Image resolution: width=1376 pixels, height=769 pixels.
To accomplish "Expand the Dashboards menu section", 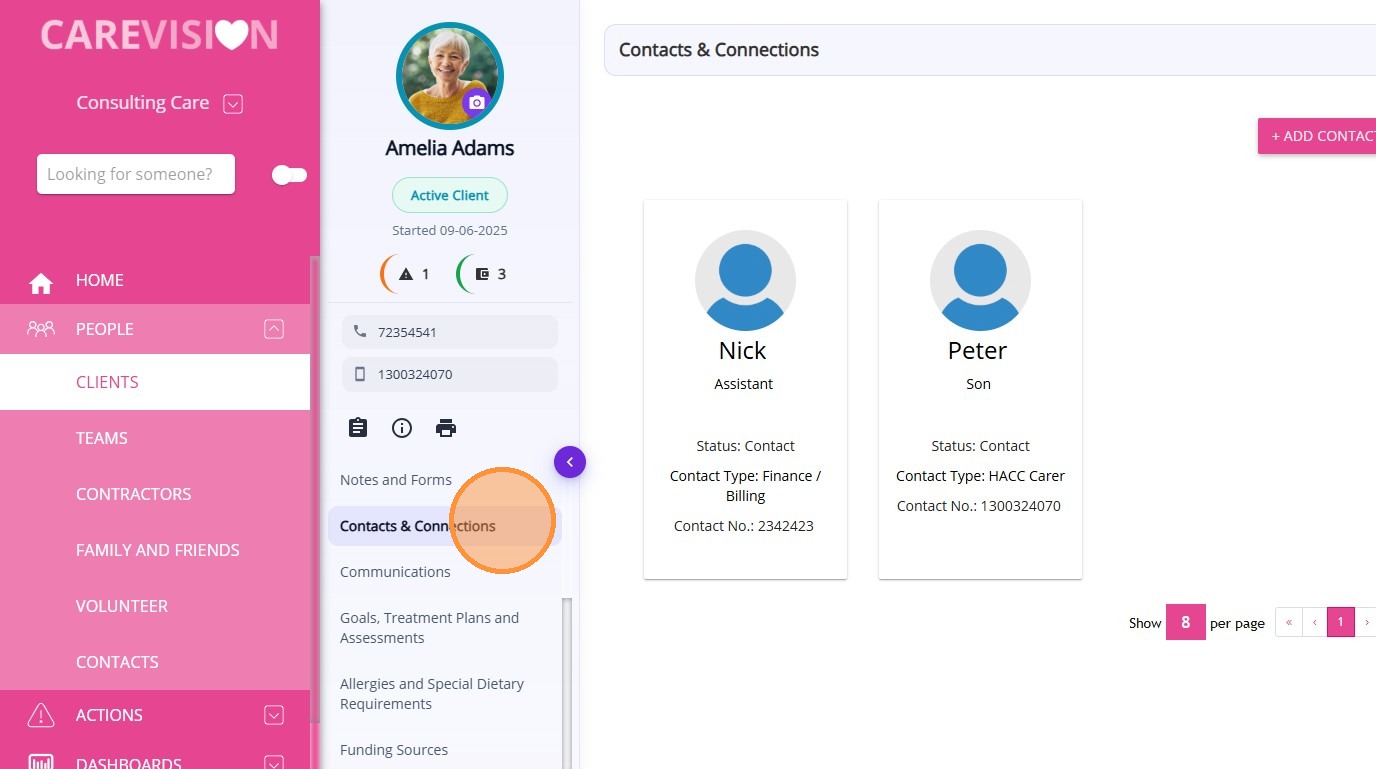I will click(x=274, y=763).
